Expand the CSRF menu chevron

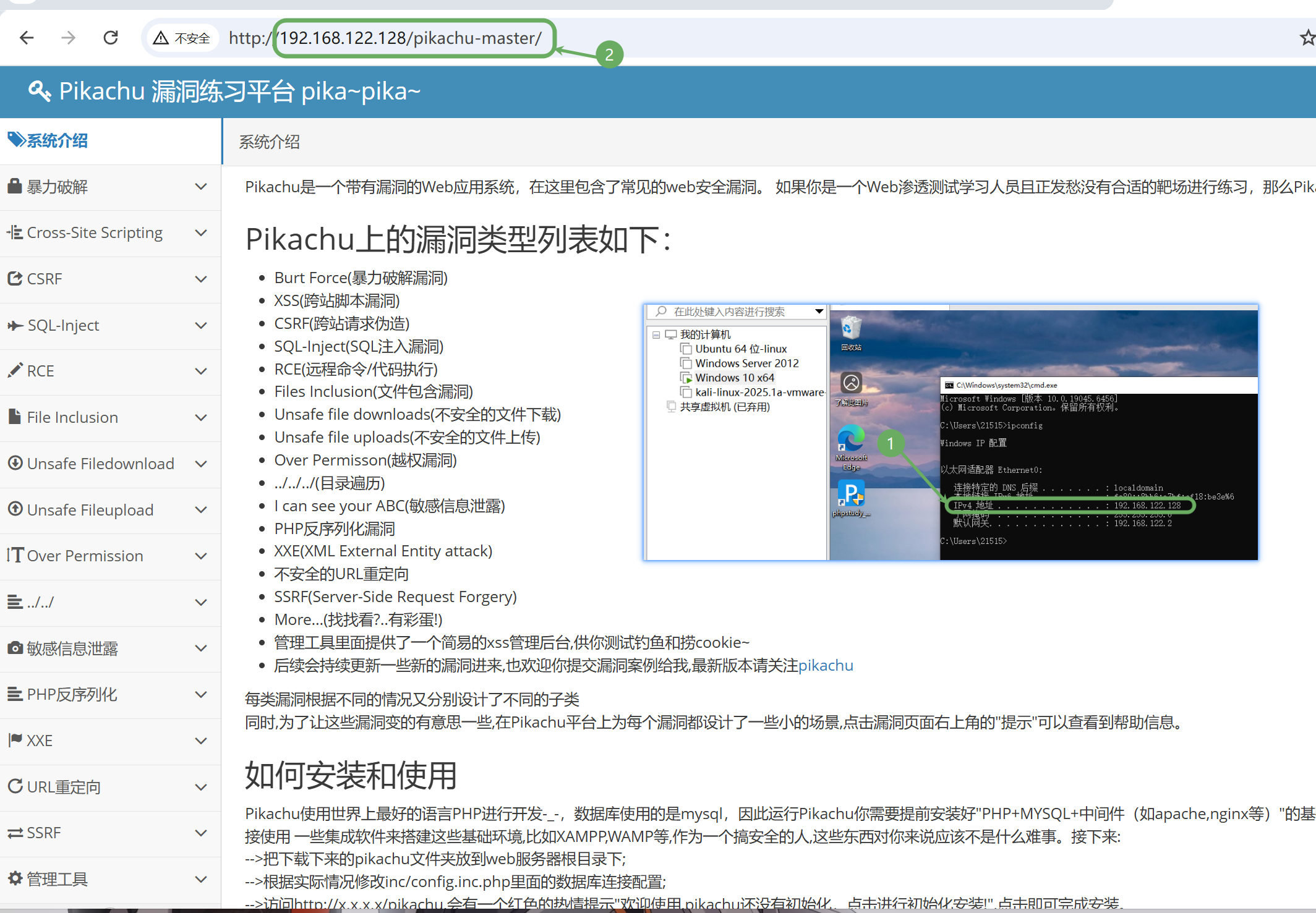tap(201, 279)
